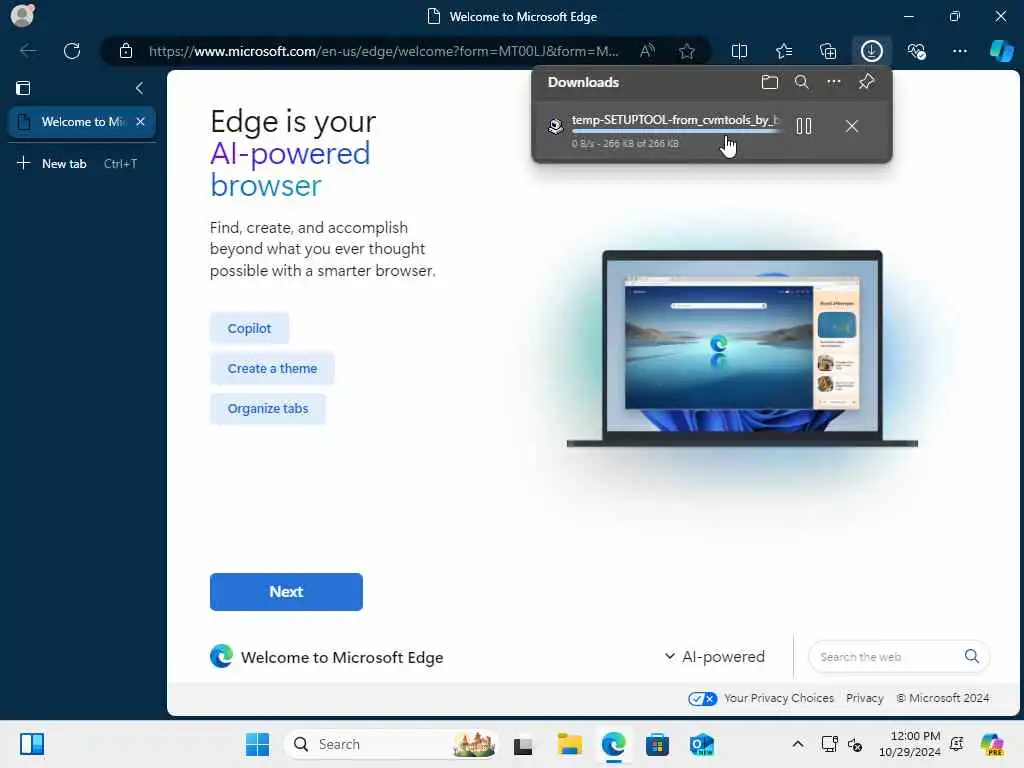Click the profile avatar icon
The image size is (1024, 768).
point(23,16)
